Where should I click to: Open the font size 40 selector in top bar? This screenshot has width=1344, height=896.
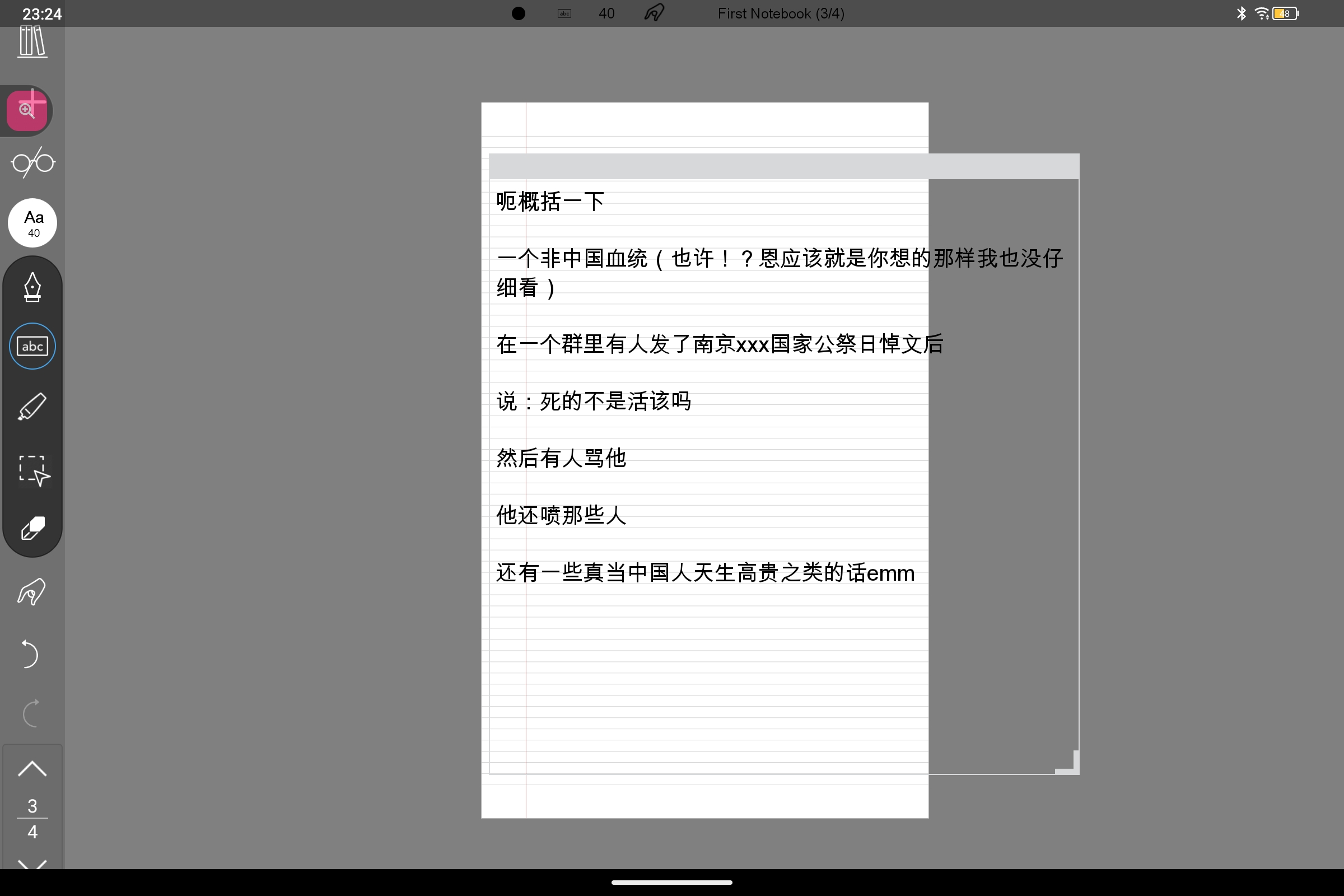point(606,13)
